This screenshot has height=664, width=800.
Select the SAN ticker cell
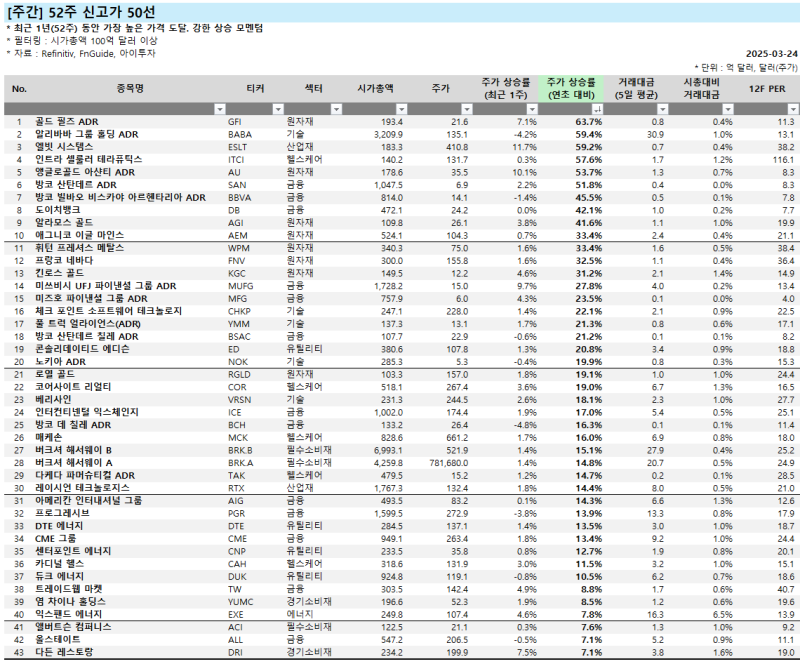(237, 185)
